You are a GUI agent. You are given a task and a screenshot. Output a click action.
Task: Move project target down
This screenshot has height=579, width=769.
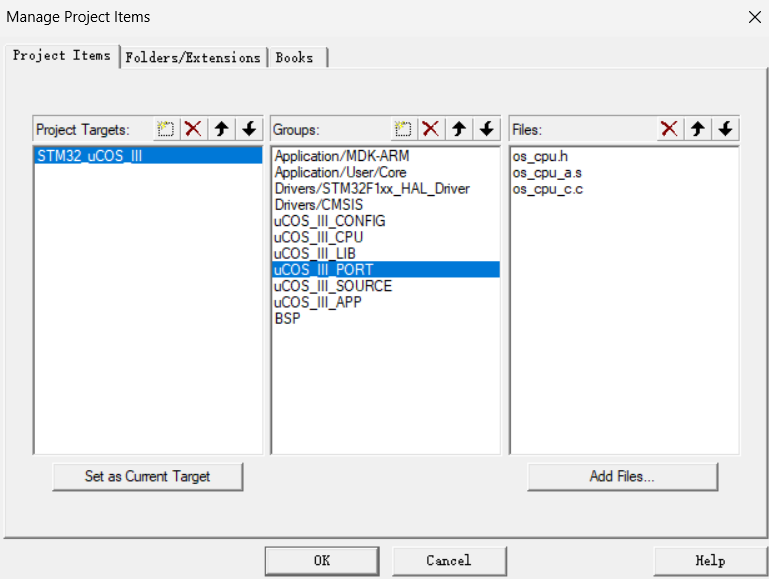pos(249,129)
